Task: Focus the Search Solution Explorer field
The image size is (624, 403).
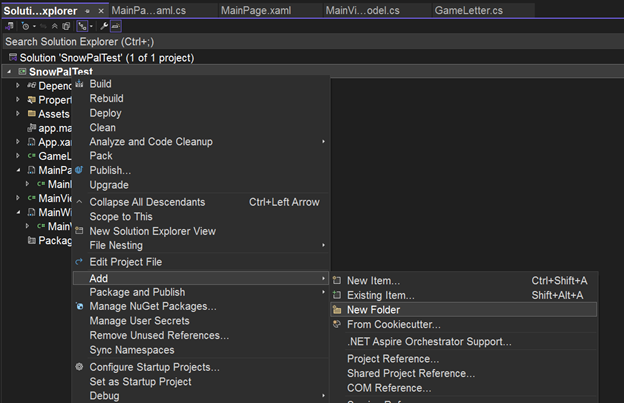Action: 312,41
